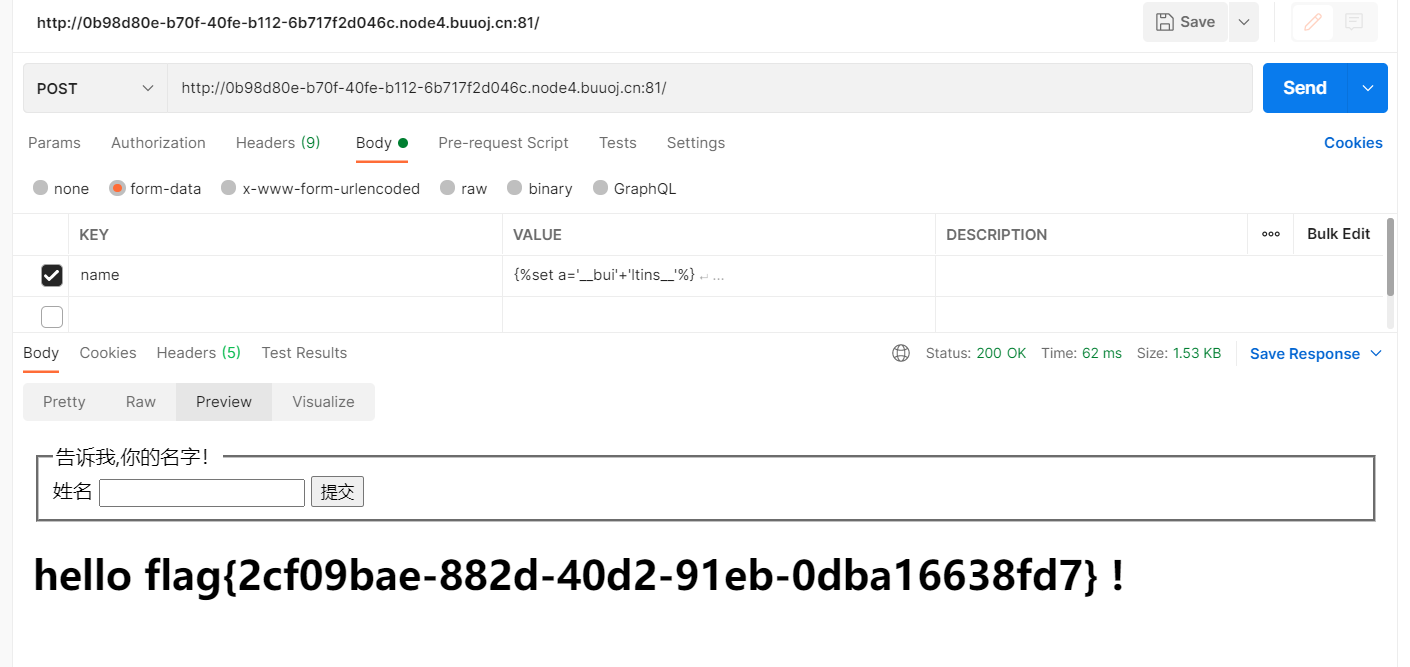
Task: Click the Bulk Edit link
Action: tap(1338, 234)
